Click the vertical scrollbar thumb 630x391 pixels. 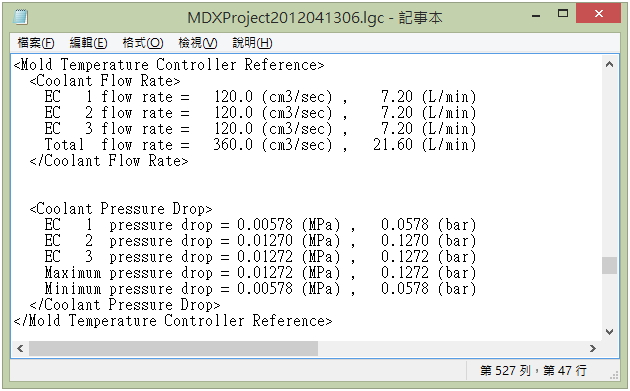[610, 265]
